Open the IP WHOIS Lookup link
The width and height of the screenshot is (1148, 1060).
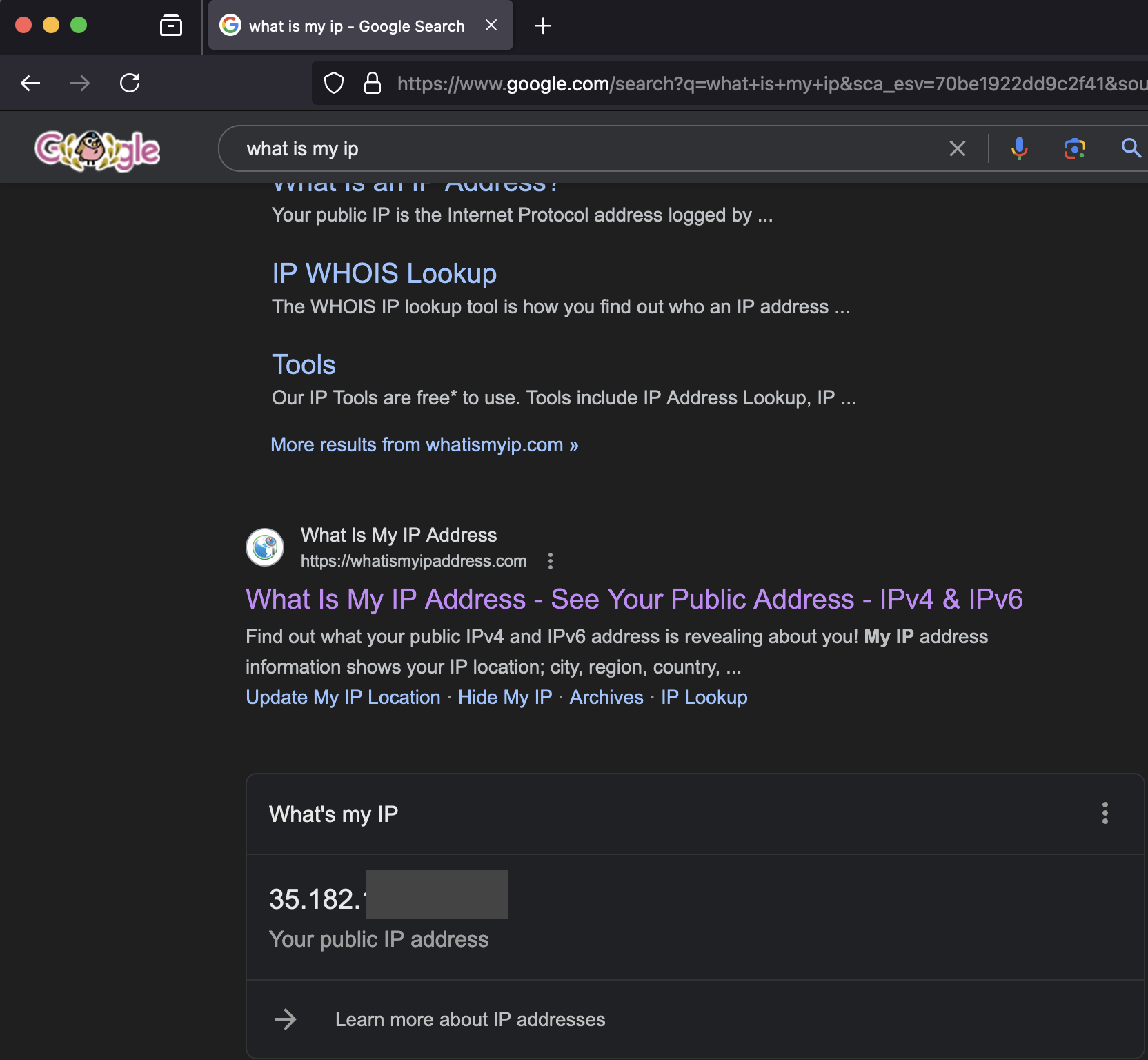pos(384,274)
